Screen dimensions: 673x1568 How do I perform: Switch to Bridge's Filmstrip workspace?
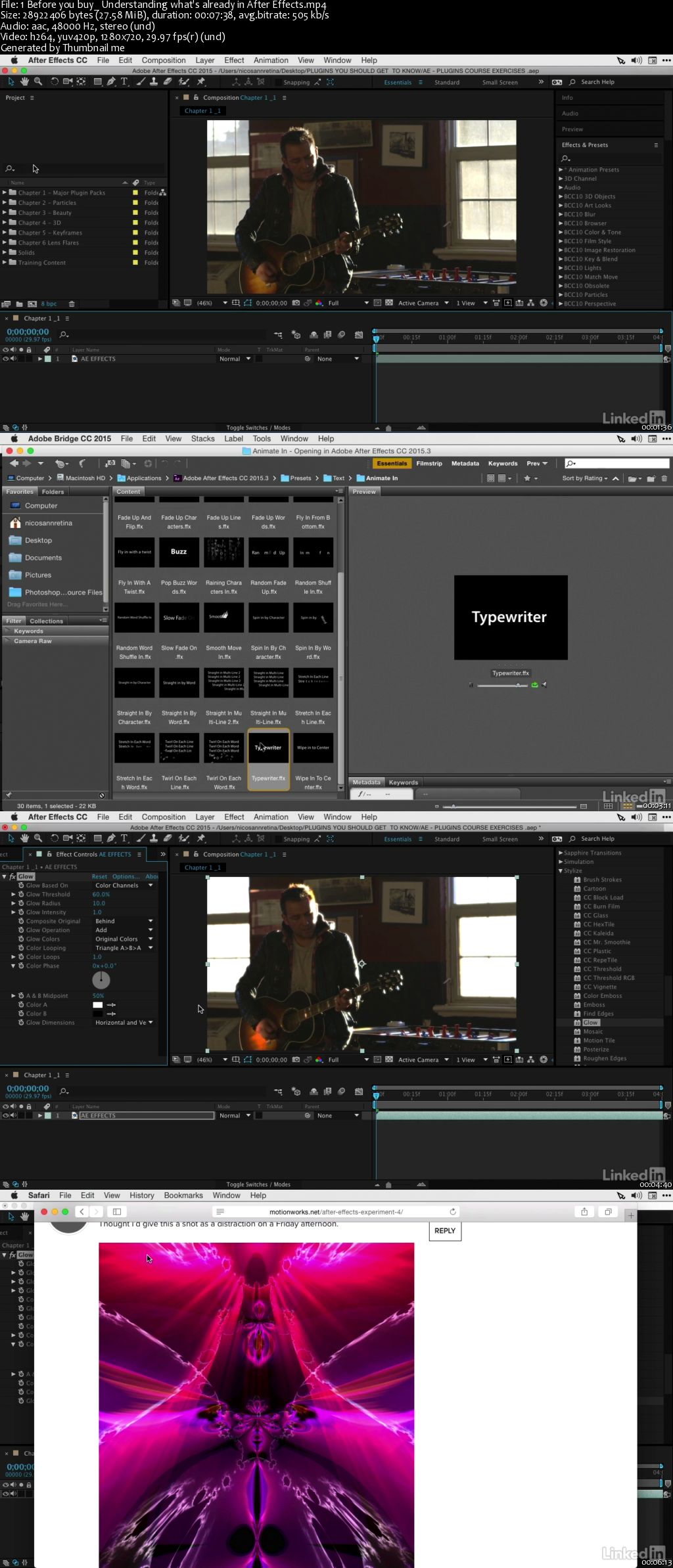tap(429, 463)
